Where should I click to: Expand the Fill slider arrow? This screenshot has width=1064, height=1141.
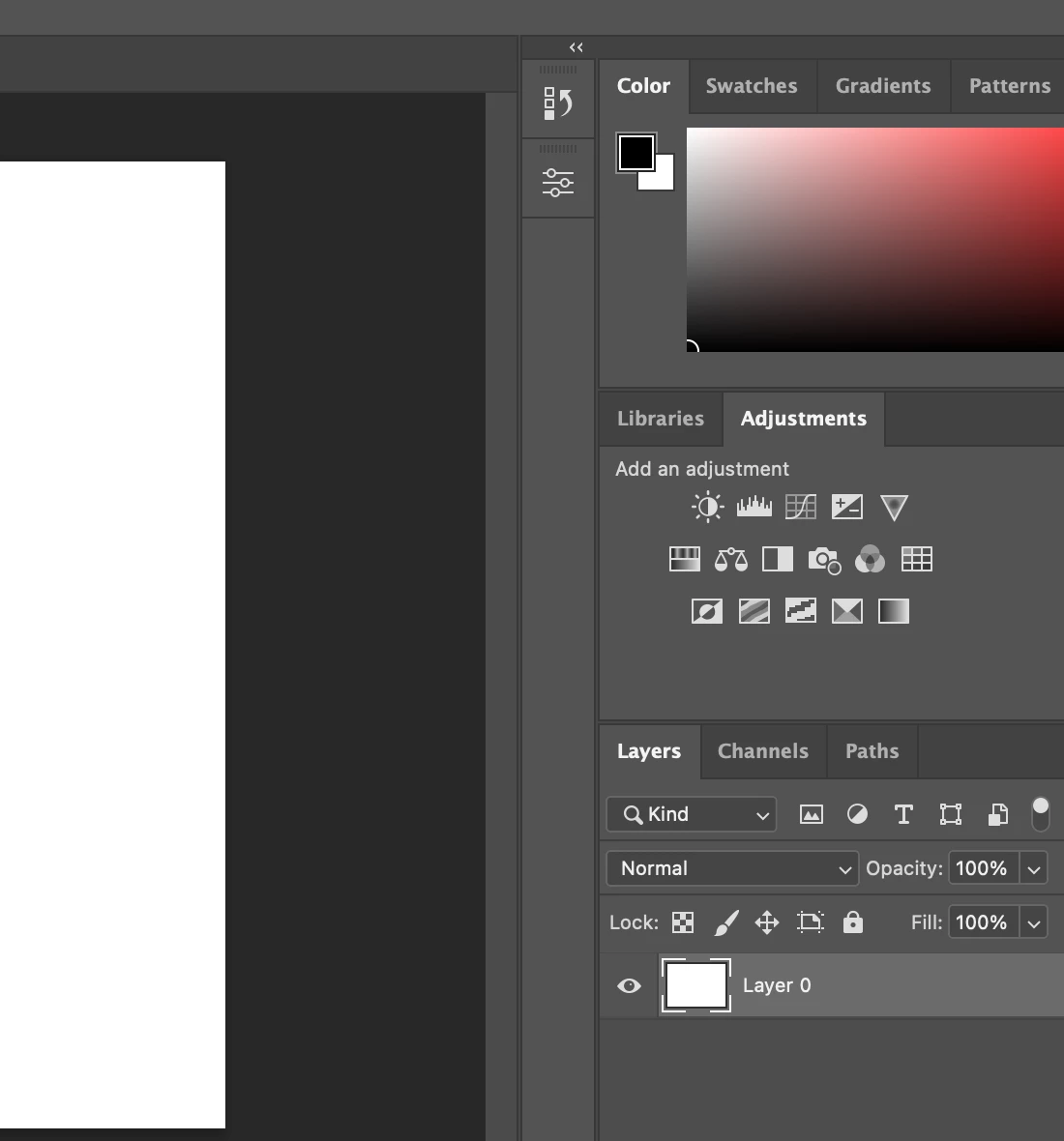click(1033, 923)
